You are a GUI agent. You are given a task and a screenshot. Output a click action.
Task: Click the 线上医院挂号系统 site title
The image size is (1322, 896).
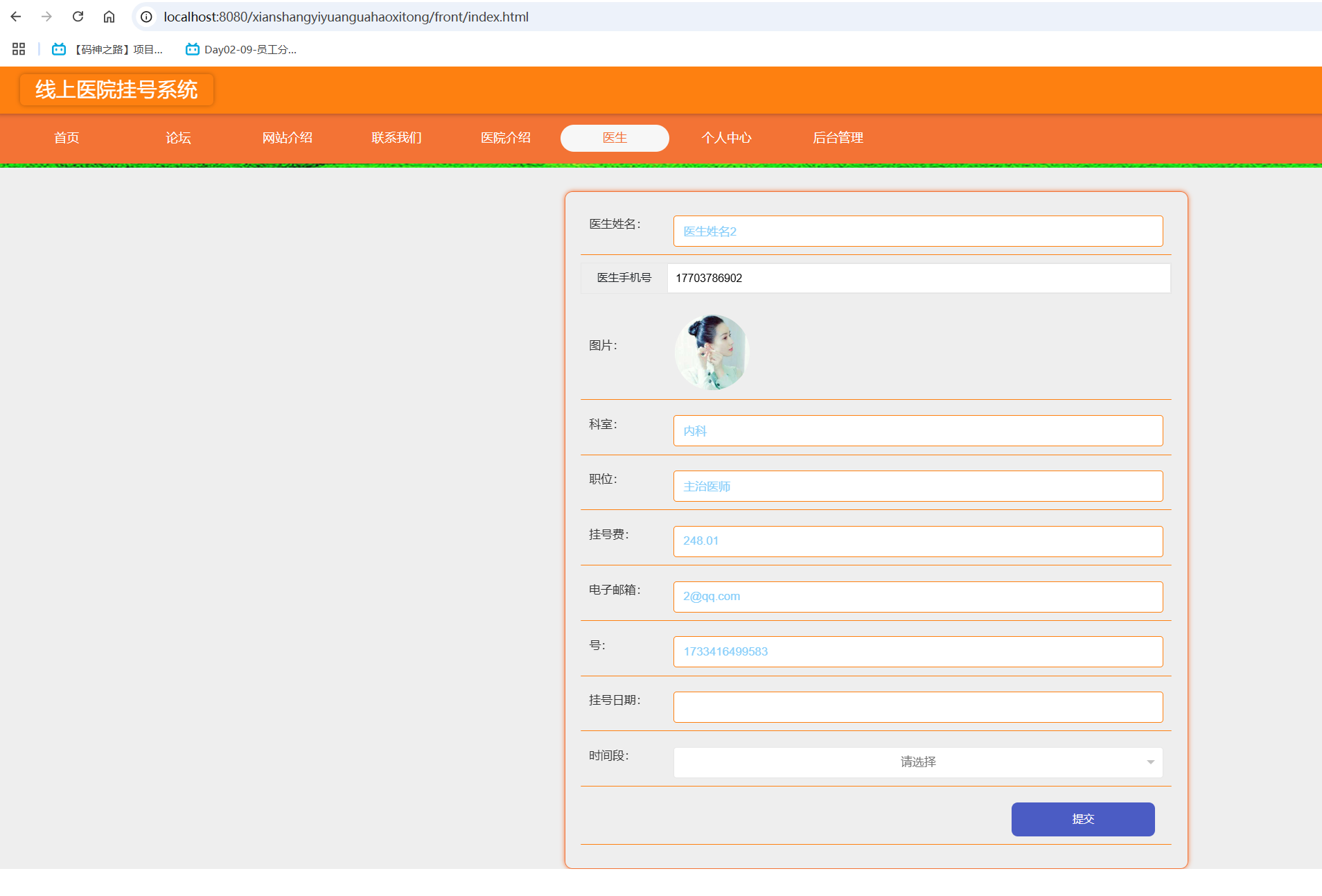116,90
